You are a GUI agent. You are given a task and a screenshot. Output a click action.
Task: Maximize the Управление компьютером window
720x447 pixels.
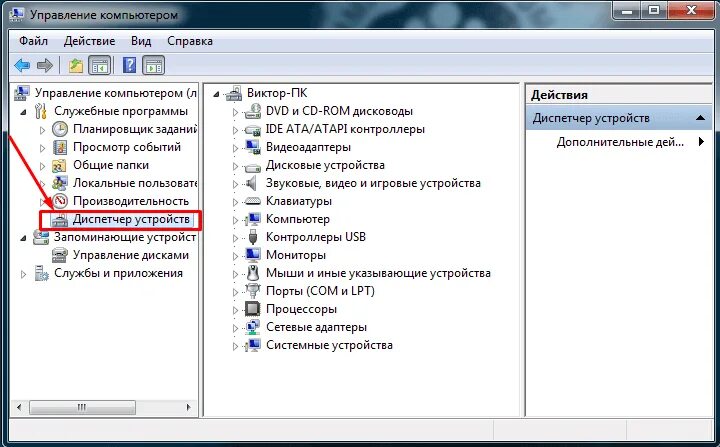654,11
